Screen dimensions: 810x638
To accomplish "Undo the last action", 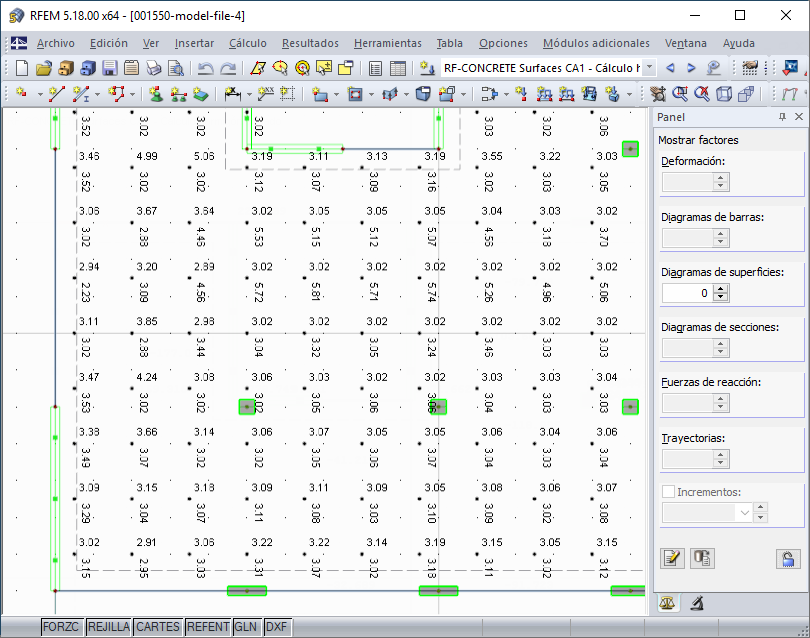I will point(206,68).
